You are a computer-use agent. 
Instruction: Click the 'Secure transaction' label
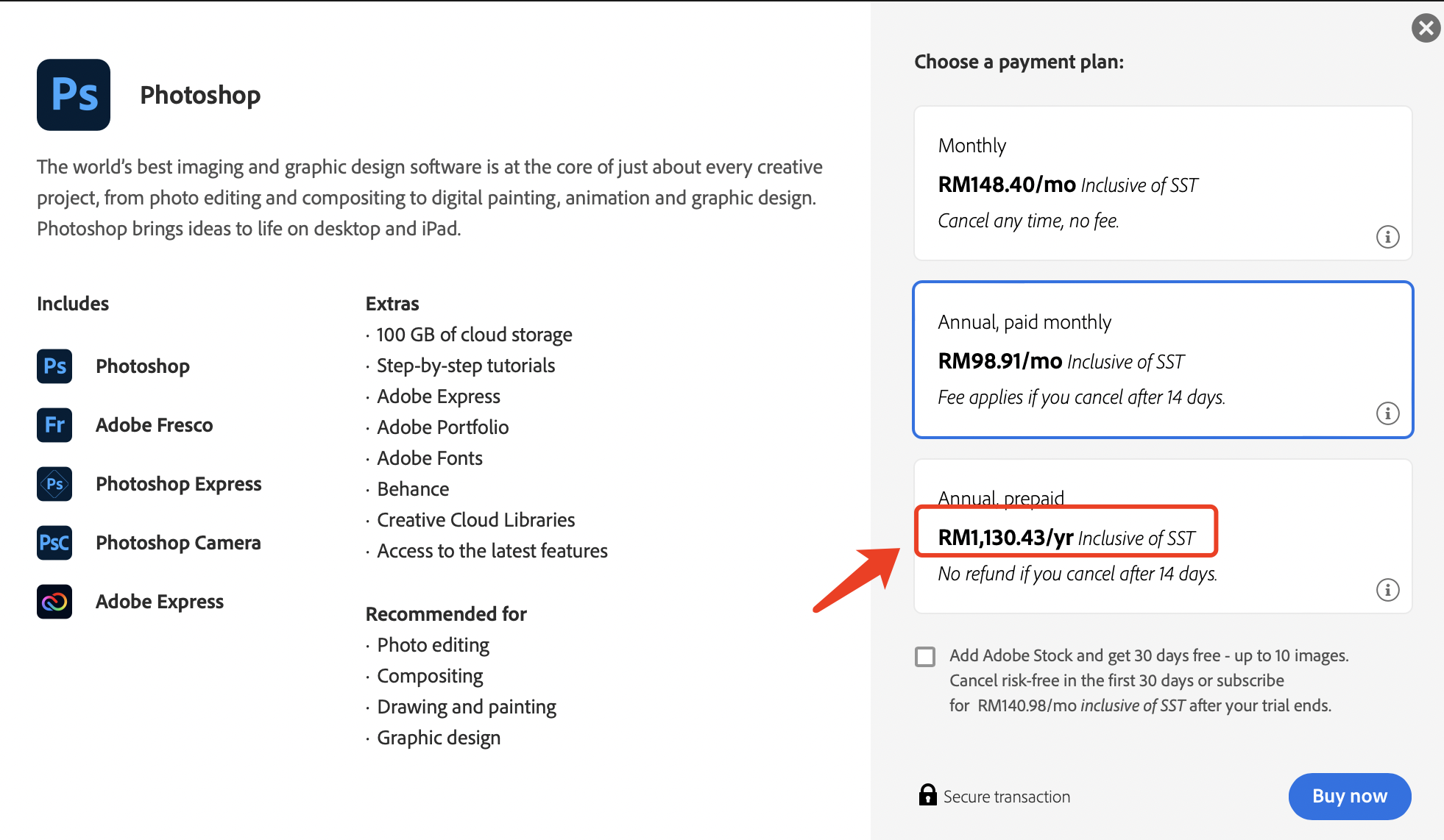1007,797
